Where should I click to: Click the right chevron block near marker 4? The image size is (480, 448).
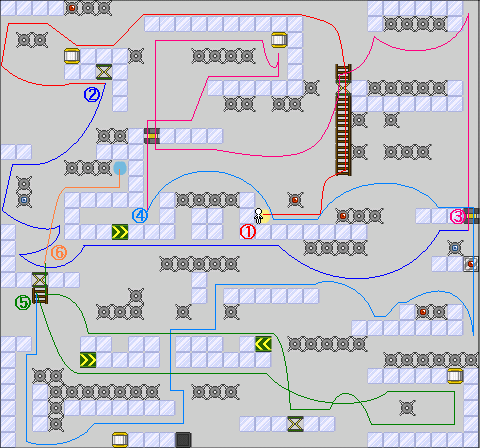tap(120, 232)
